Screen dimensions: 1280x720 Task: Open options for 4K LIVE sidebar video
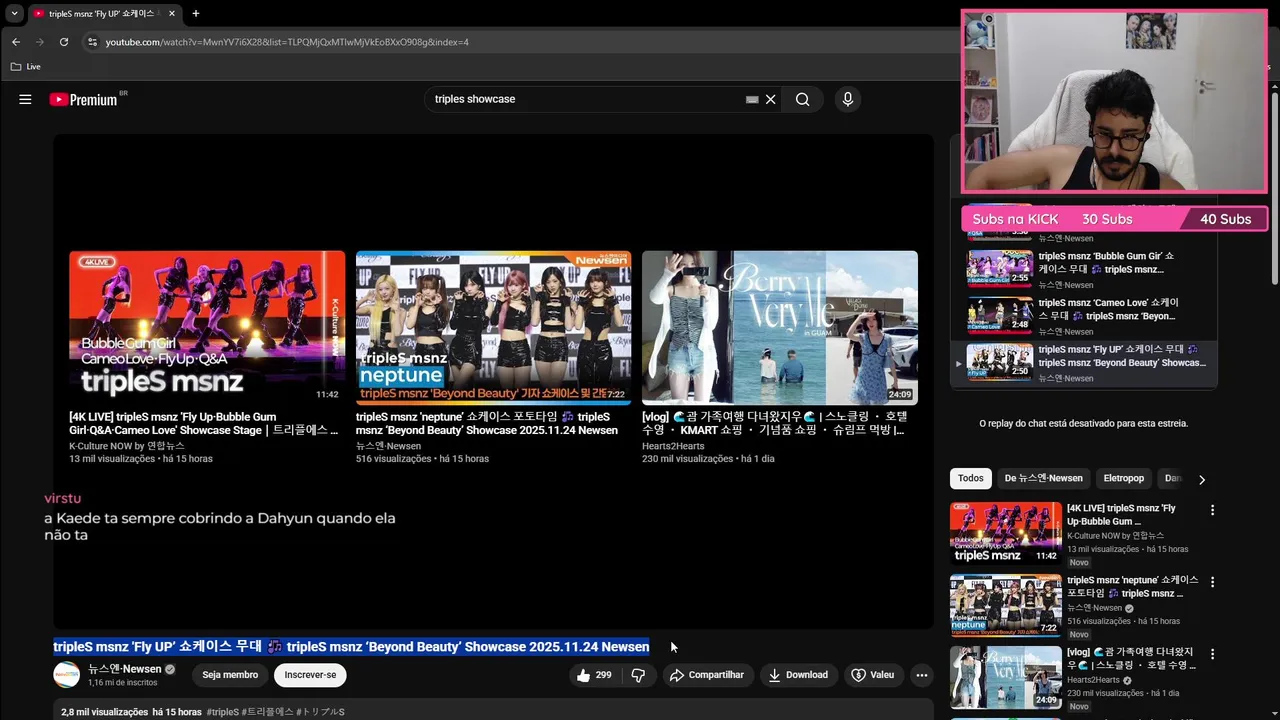point(1212,510)
